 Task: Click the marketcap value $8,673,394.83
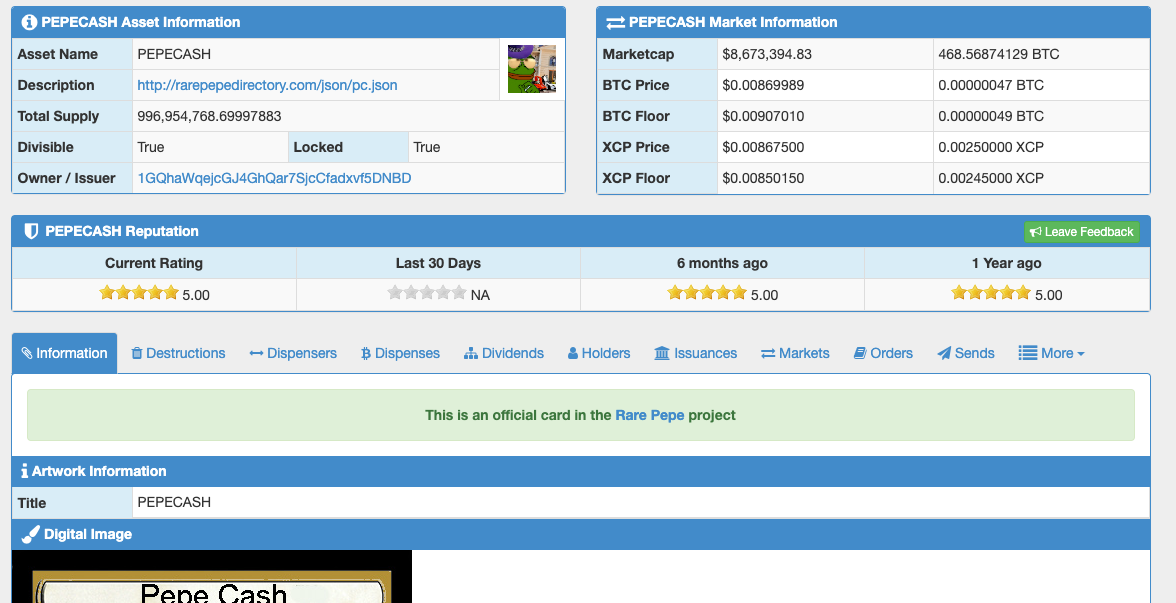pyautogui.click(x=766, y=54)
